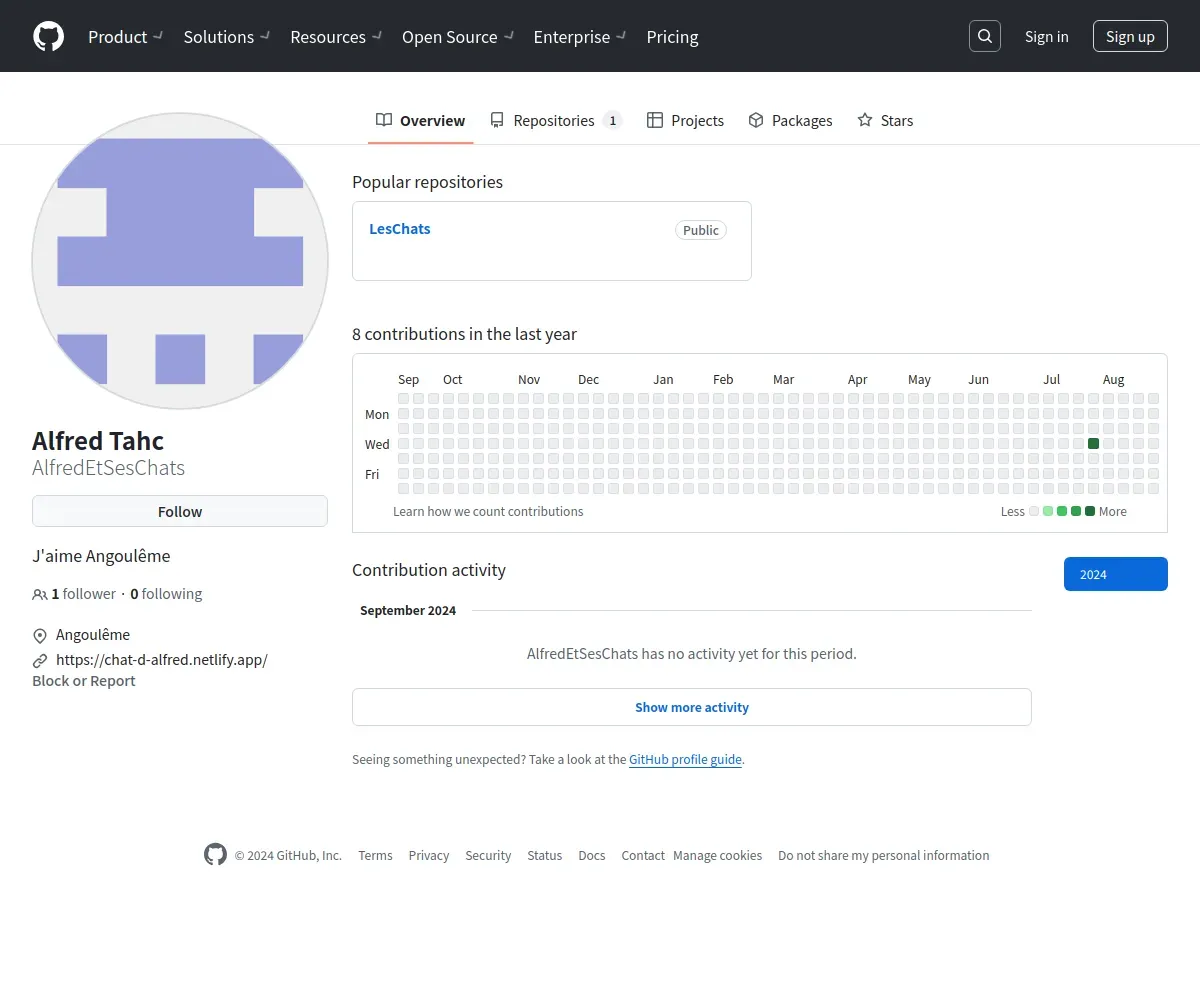Viewport: 1200px width, 1000px height.
Task: Click the profile avatar image
Action: tap(180, 261)
